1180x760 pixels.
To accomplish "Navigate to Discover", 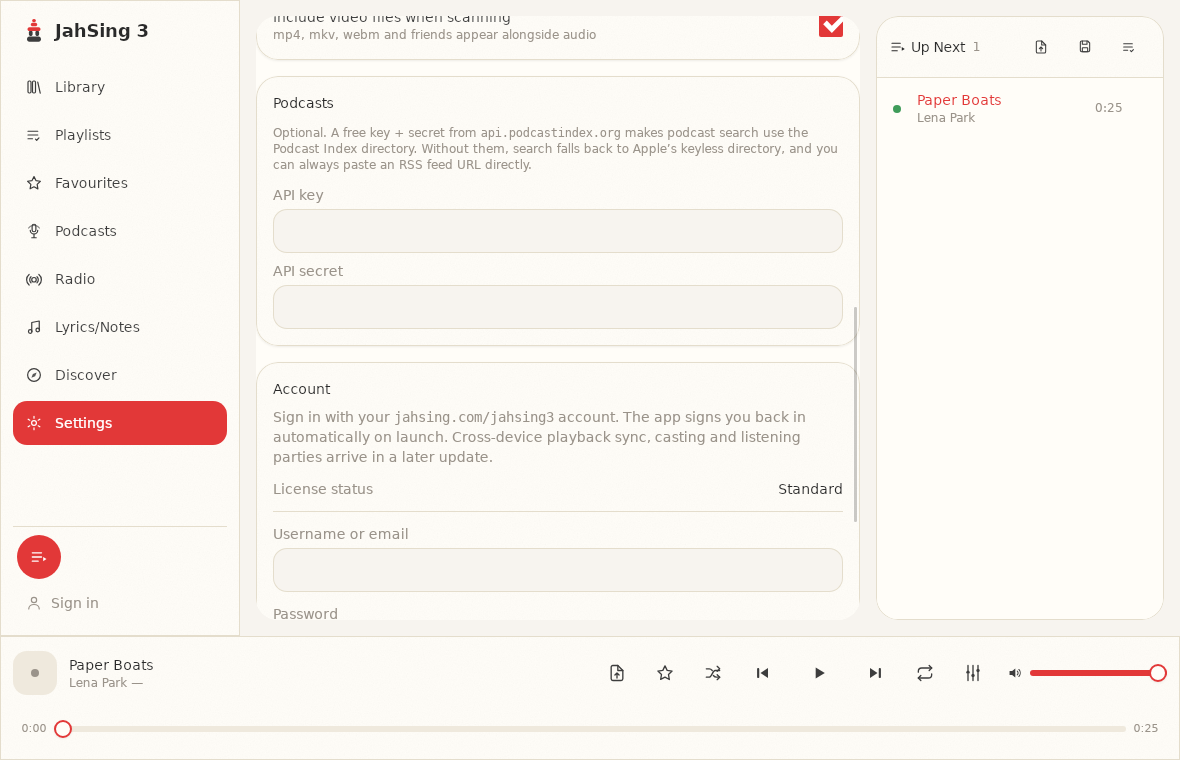I will pyautogui.click(x=120, y=375).
